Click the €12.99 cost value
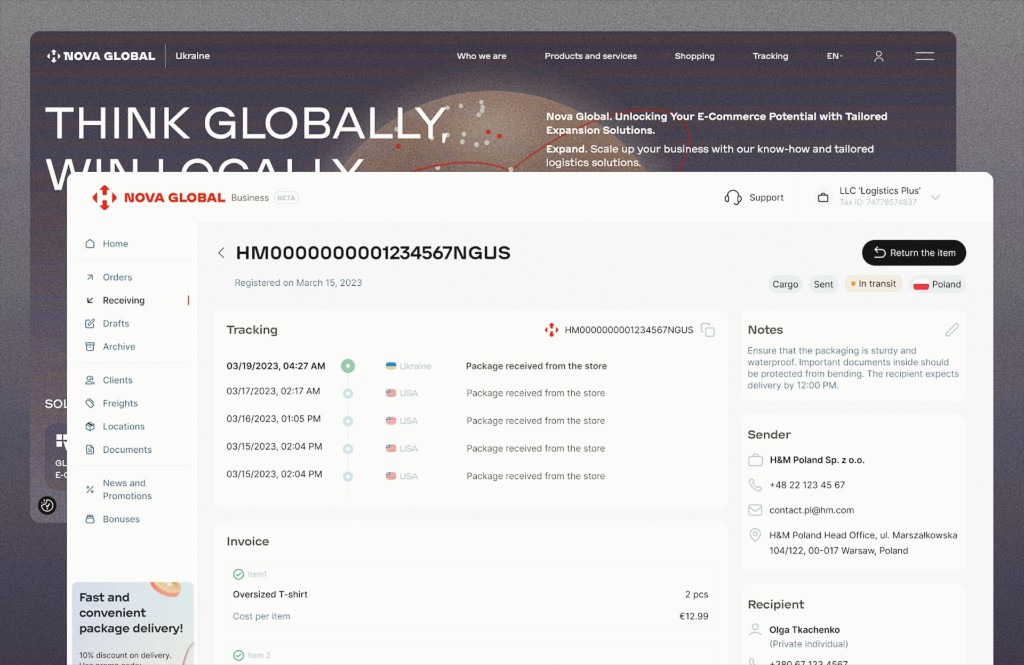The image size is (1024, 665). (694, 616)
